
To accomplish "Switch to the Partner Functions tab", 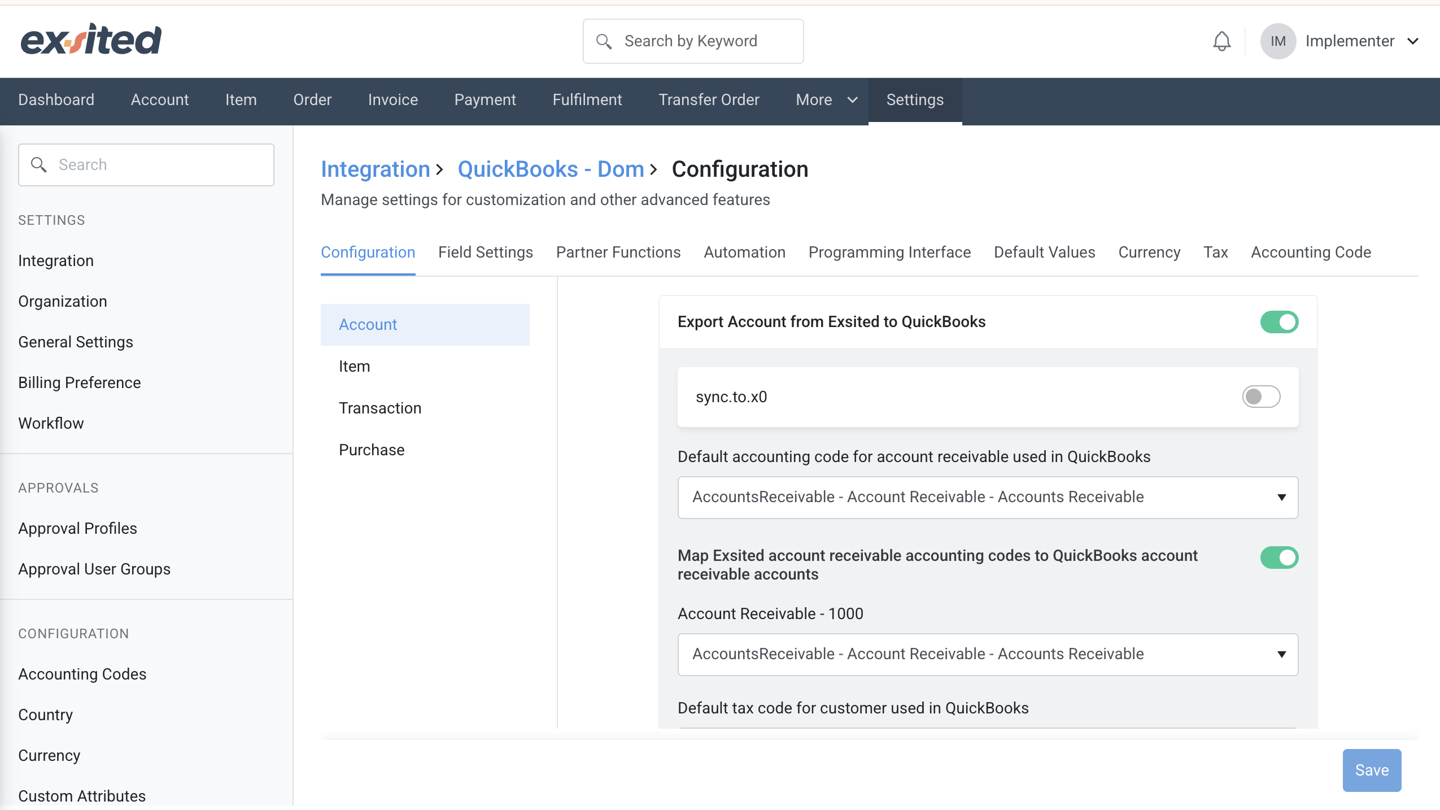I will 618,252.
